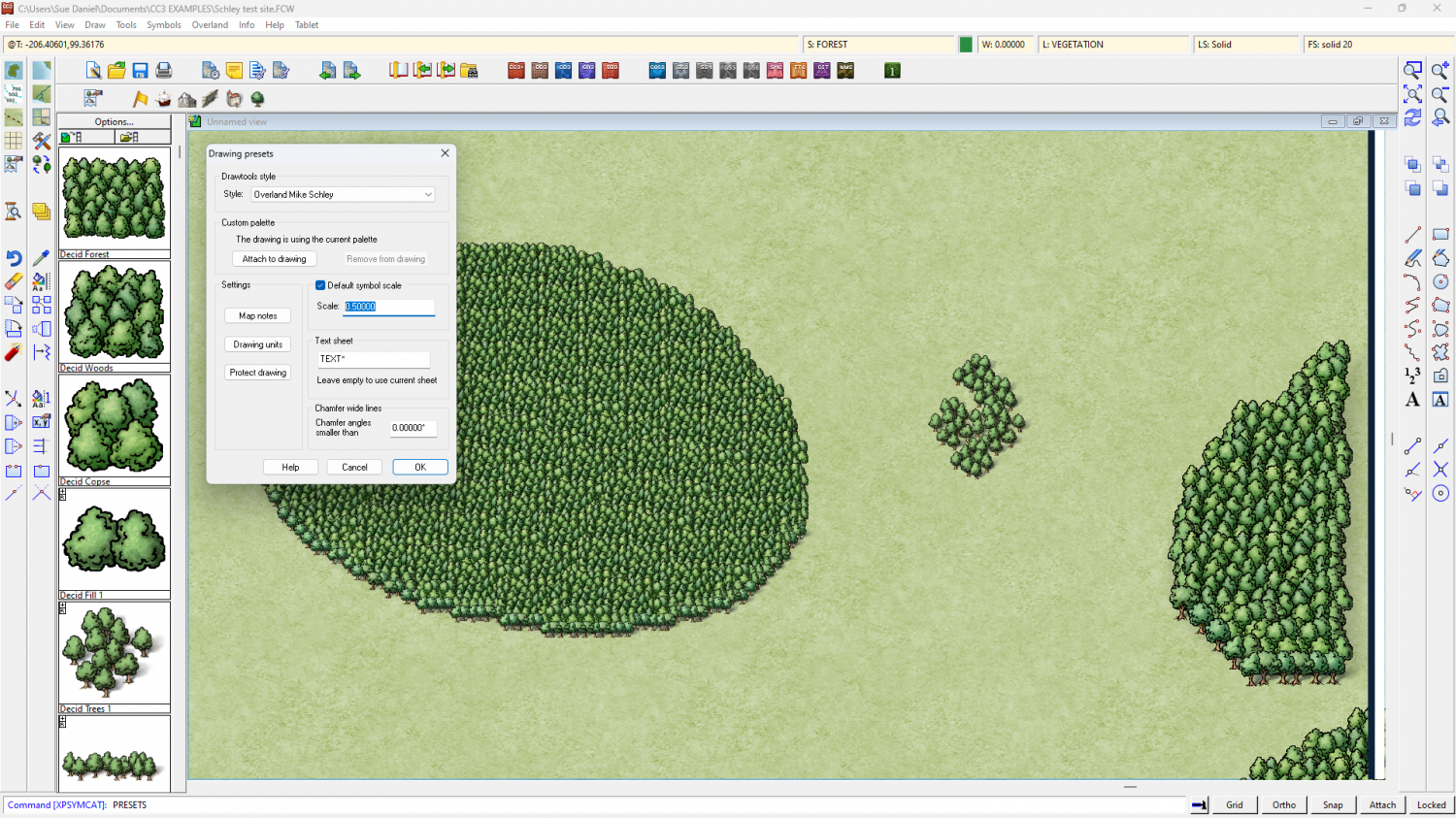Click the Undo arrow icon
Image resolution: width=1456 pixels, height=818 pixels.
tap(14, 258)
